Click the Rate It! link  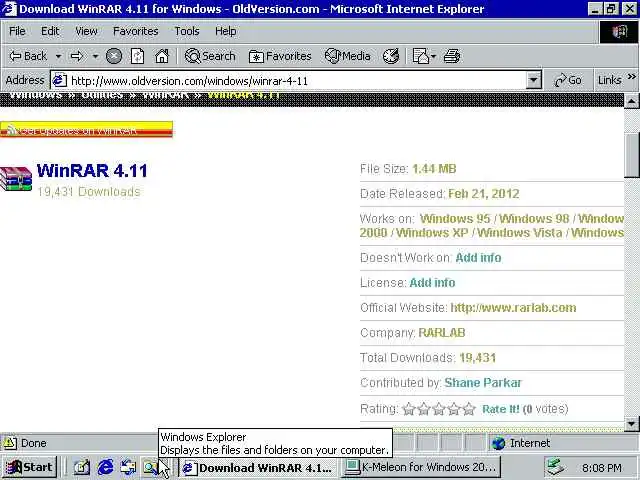click(x=501, y=409)
